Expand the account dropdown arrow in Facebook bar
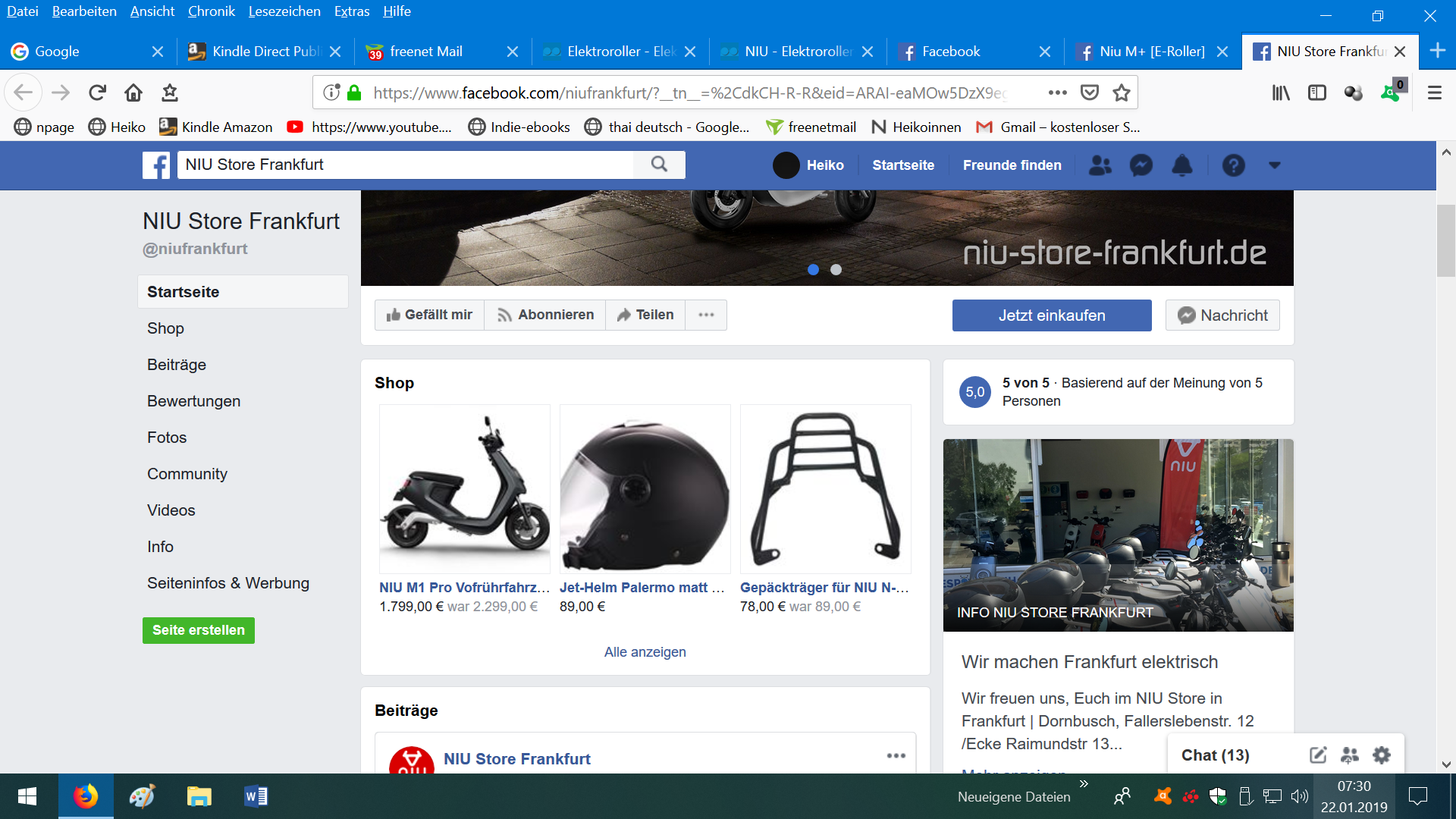 point(1274,165)
